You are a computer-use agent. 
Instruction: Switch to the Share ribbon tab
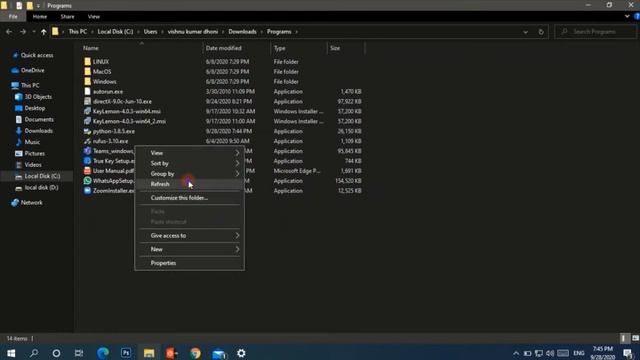coord(67,17)
